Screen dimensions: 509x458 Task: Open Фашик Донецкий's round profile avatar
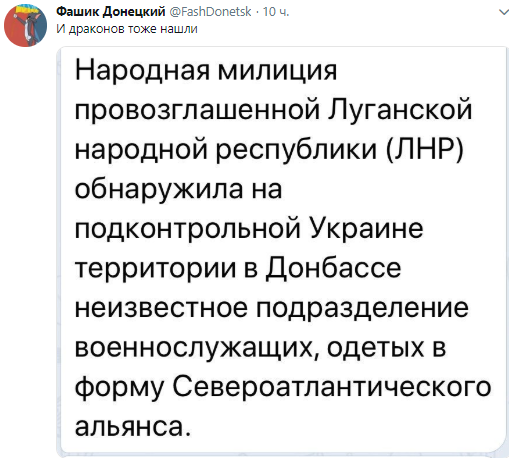[x=25, y=25]
